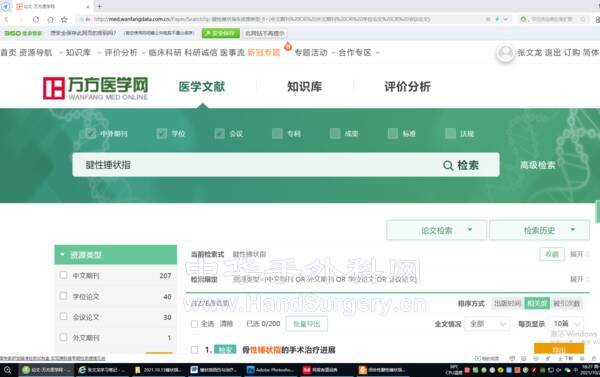
Task: Reload the page with the refresh icon
Action: pos(36,19)
